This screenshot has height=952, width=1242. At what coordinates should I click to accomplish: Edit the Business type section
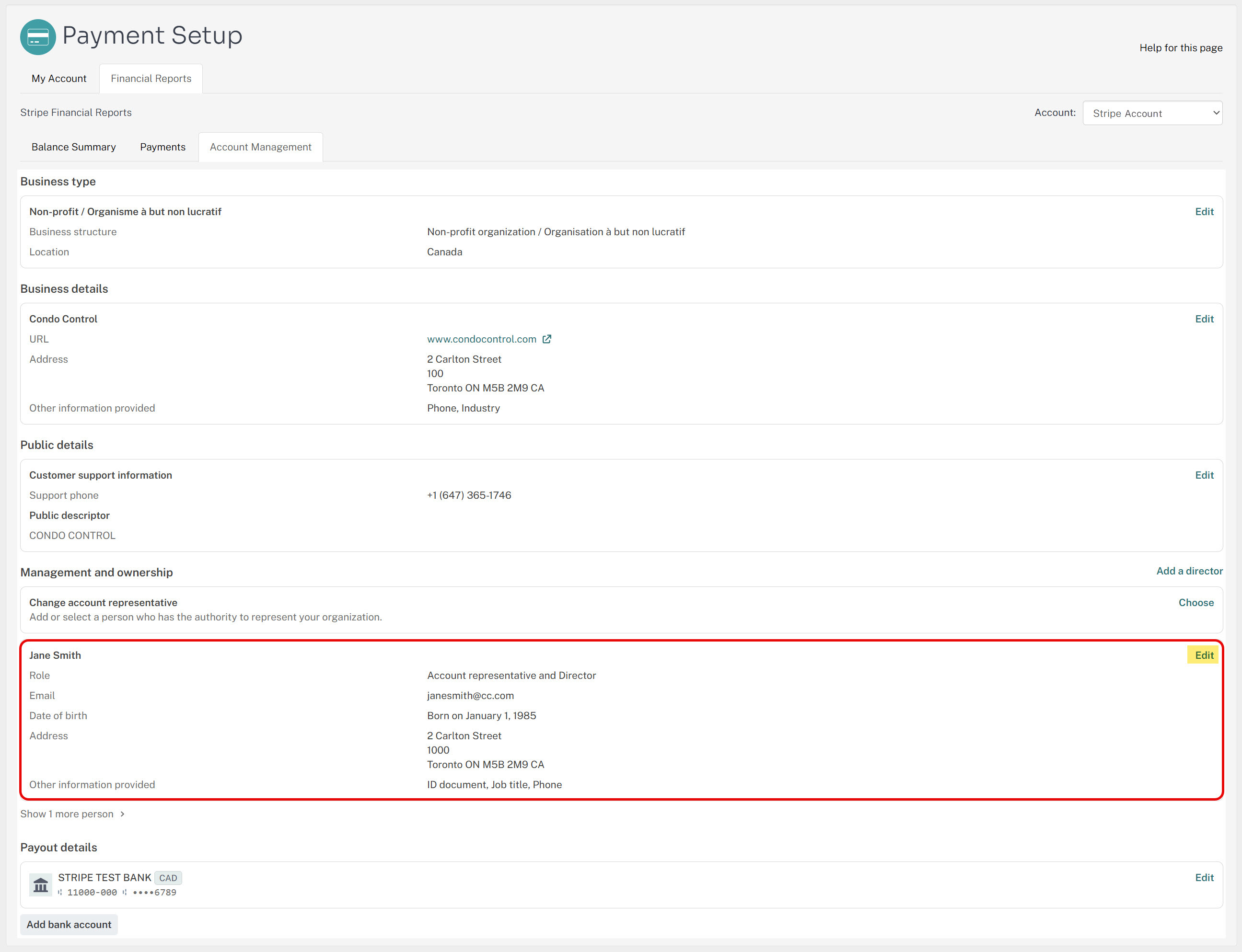(x=1204, y=211)
